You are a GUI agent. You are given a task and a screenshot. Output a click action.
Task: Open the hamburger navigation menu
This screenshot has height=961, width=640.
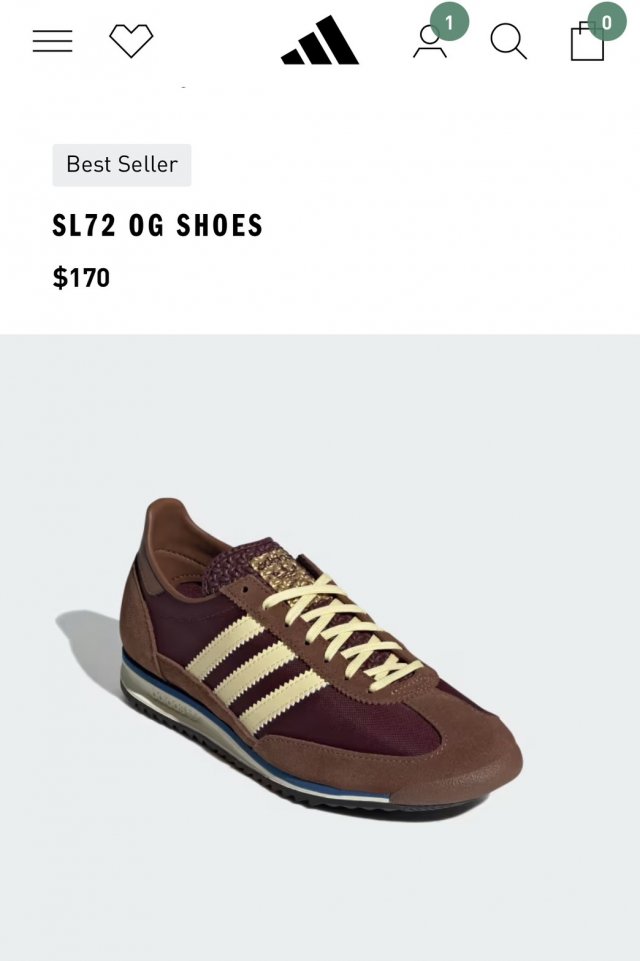pyautogui.click(x=52, y=41)
